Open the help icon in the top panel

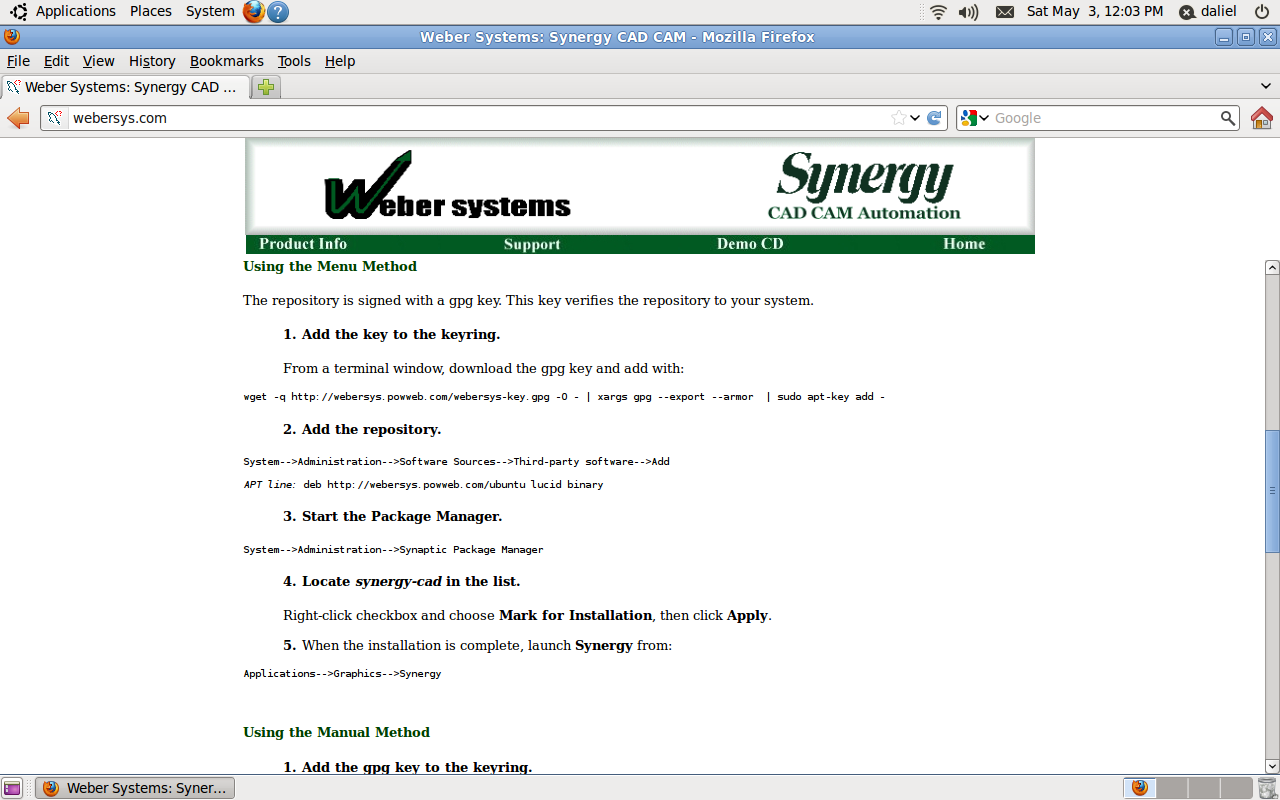tap(279, 12)
